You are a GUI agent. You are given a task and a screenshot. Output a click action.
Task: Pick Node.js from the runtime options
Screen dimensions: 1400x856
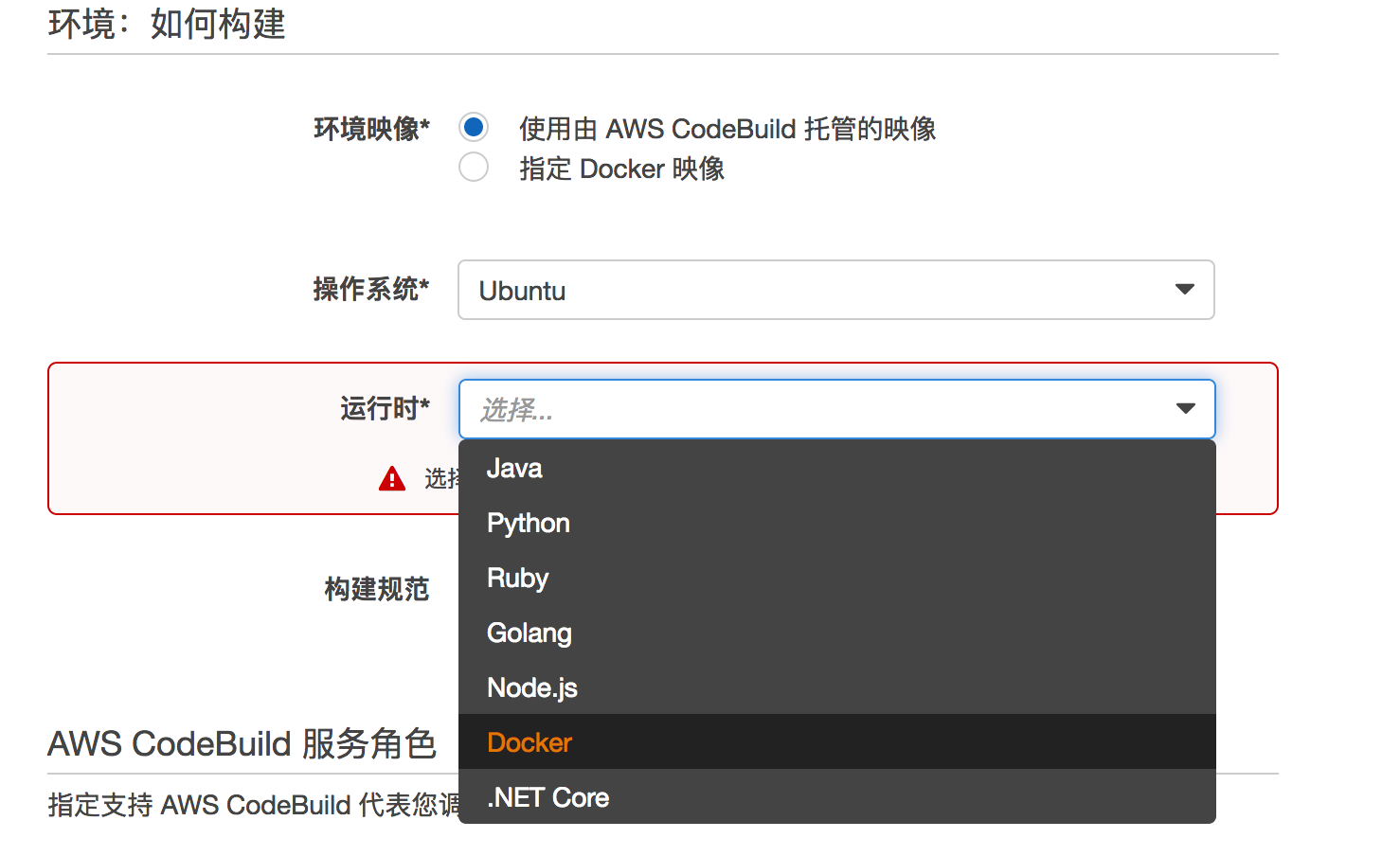[531, 688]
